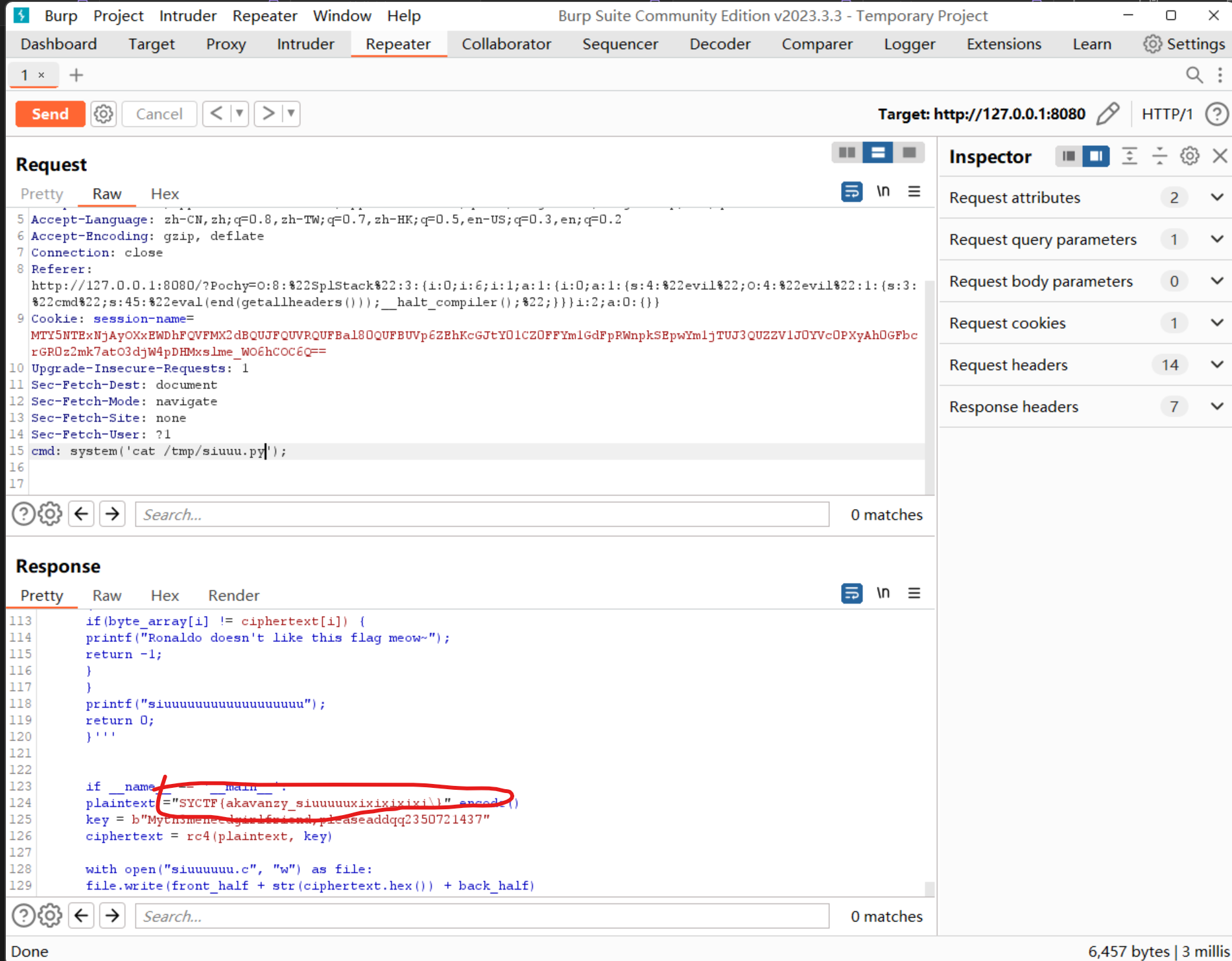Open request send options gear
Image resolution: width=1232 pixels, height=961 pixels.
click(103, 114)
